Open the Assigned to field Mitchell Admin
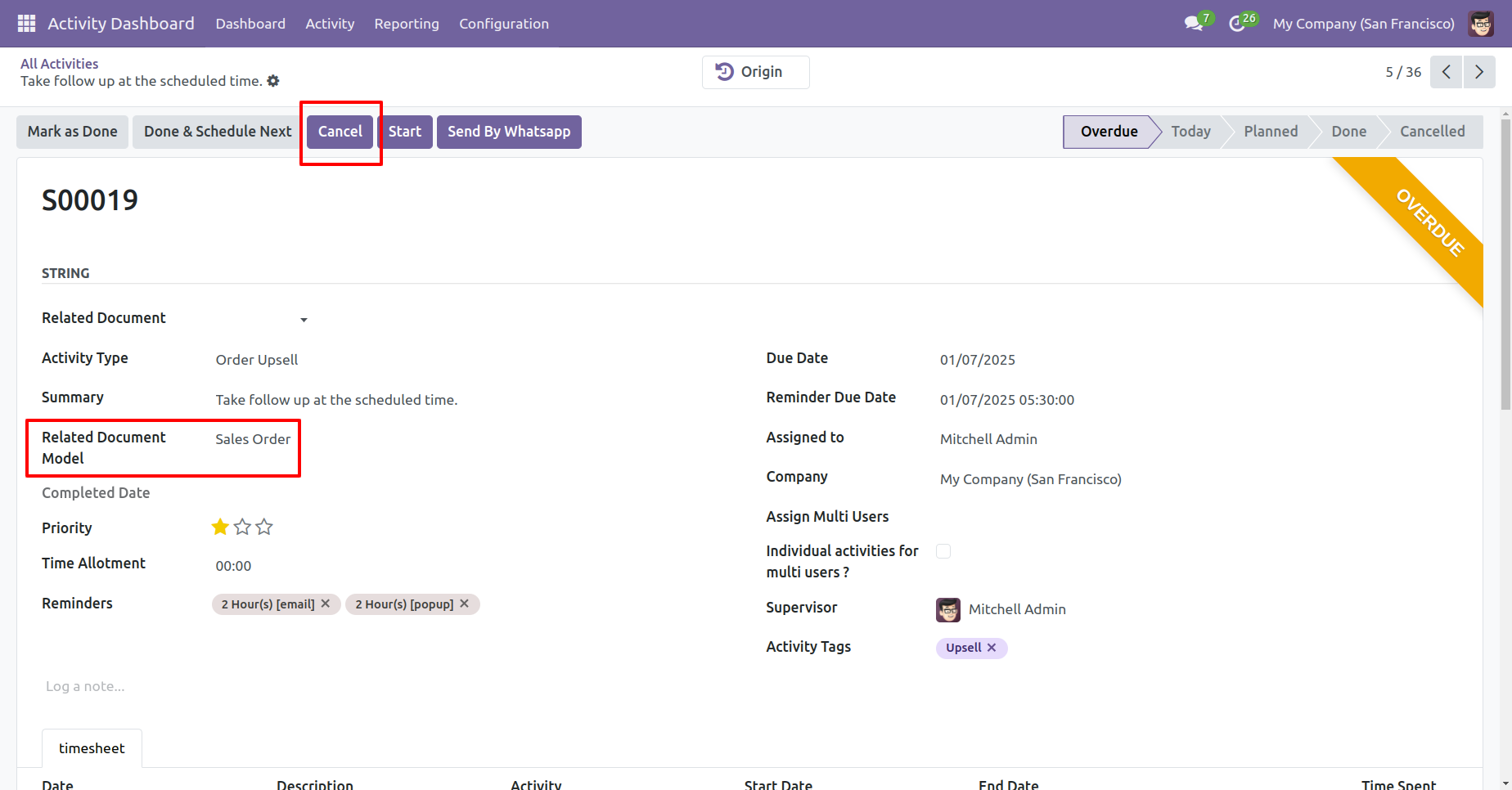This screenshot has height=790, width=1512. click(x=988, y=439)
